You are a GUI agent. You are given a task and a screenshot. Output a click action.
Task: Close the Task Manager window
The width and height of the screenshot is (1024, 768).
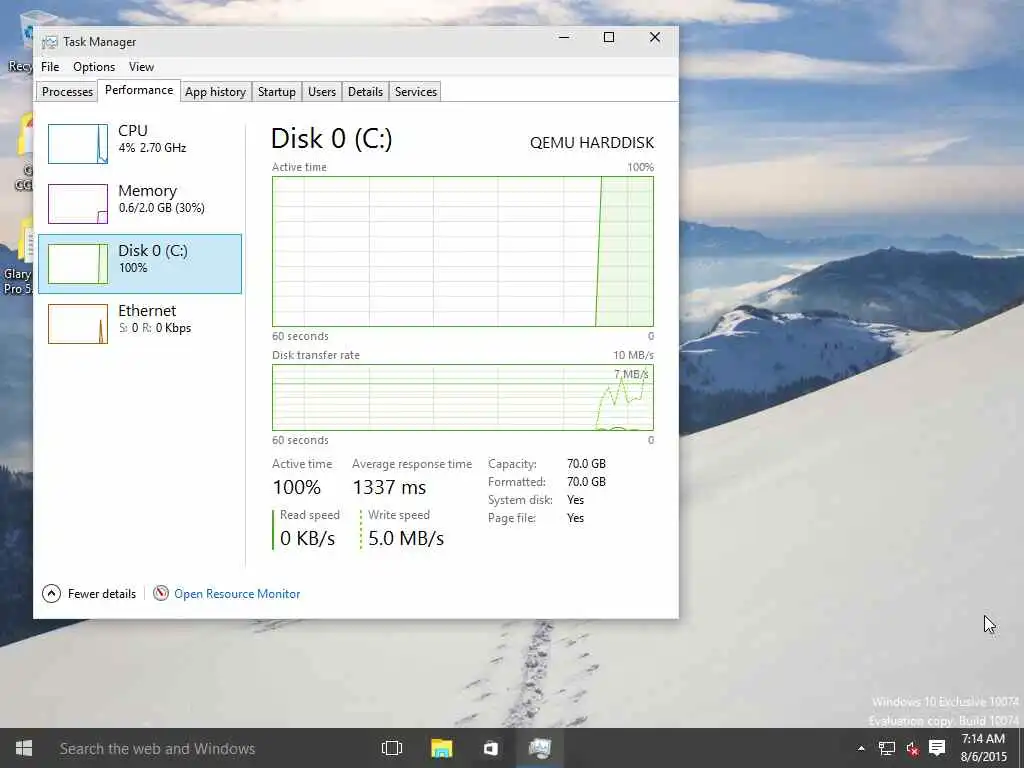[655, 38]
